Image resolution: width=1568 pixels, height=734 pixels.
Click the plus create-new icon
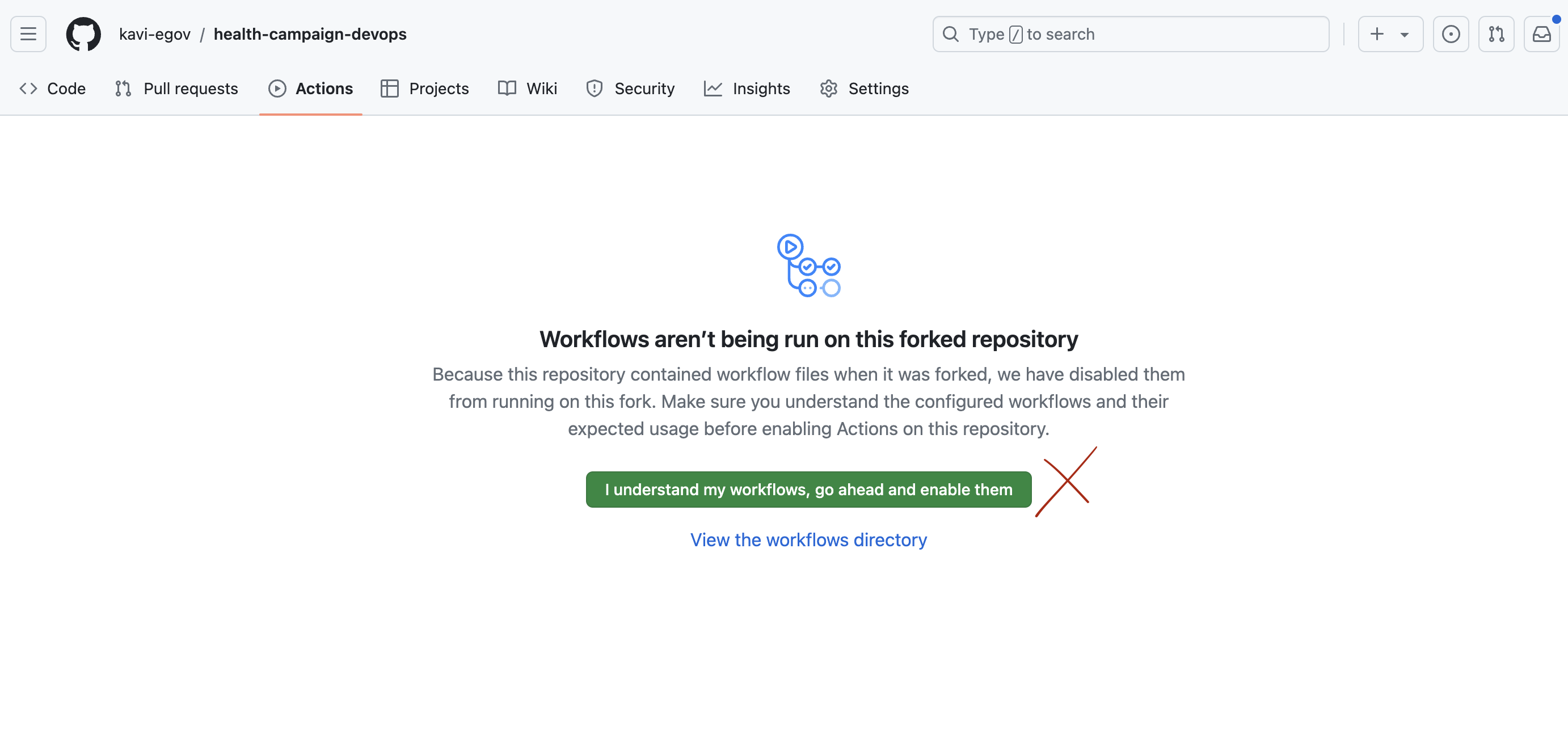click(1377, 34)
